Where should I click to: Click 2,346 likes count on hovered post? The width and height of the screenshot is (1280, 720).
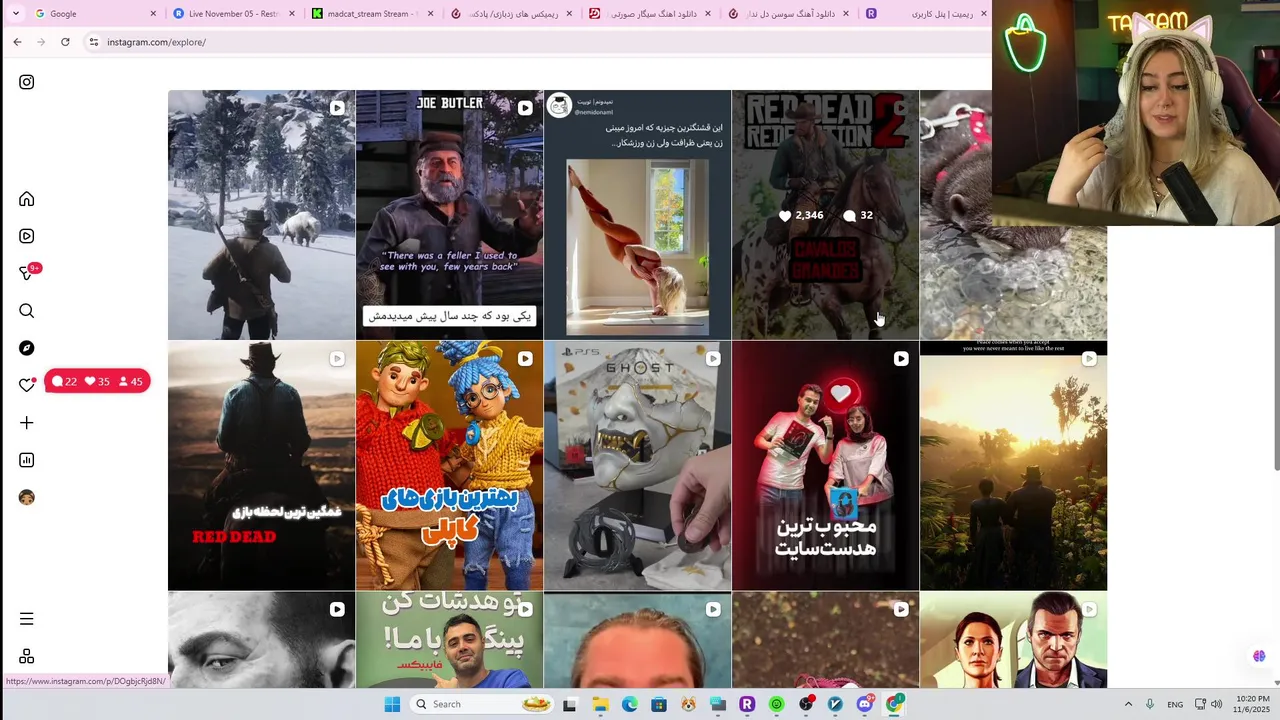pyautogui.click(x=801, y=215)
